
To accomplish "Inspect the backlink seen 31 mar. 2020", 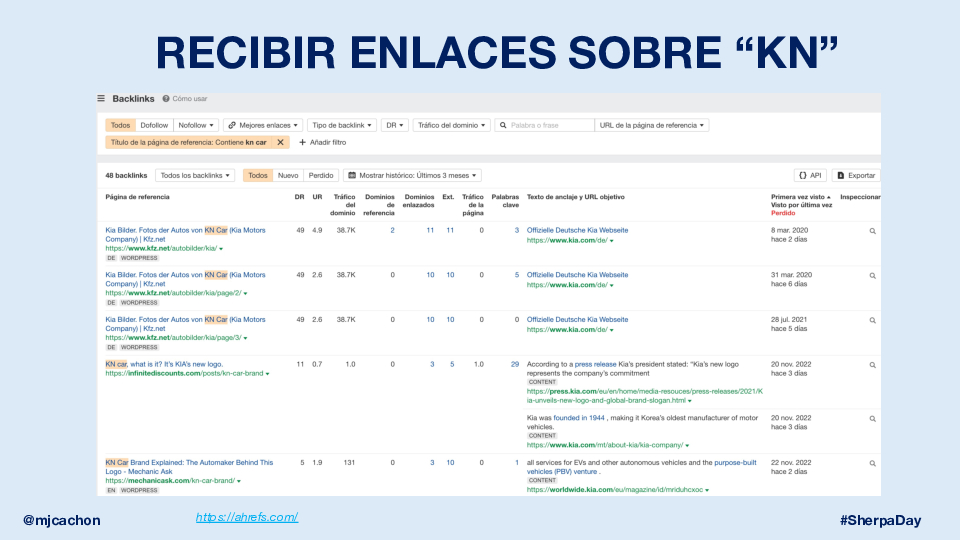I will point(872,276).
